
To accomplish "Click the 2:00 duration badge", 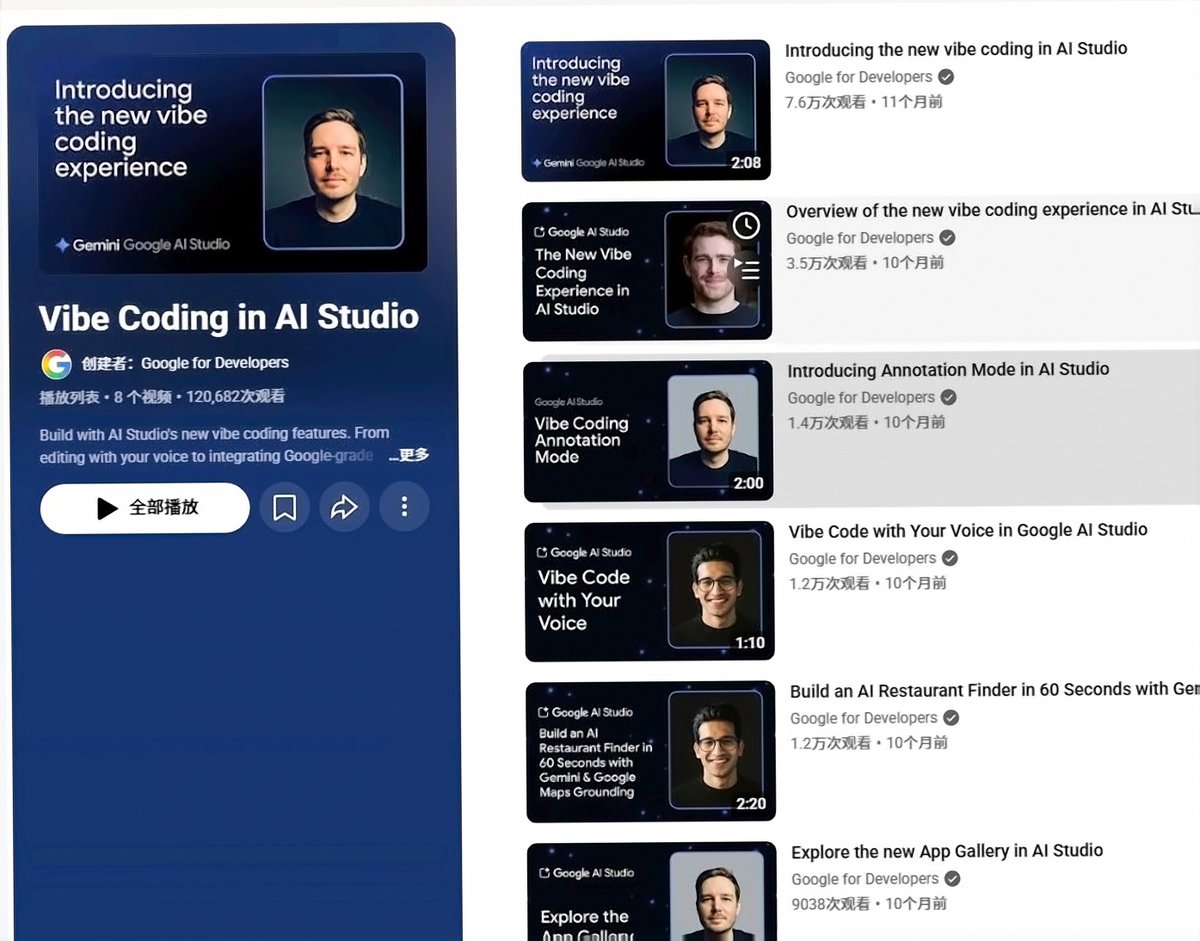I will pos(748,483).
